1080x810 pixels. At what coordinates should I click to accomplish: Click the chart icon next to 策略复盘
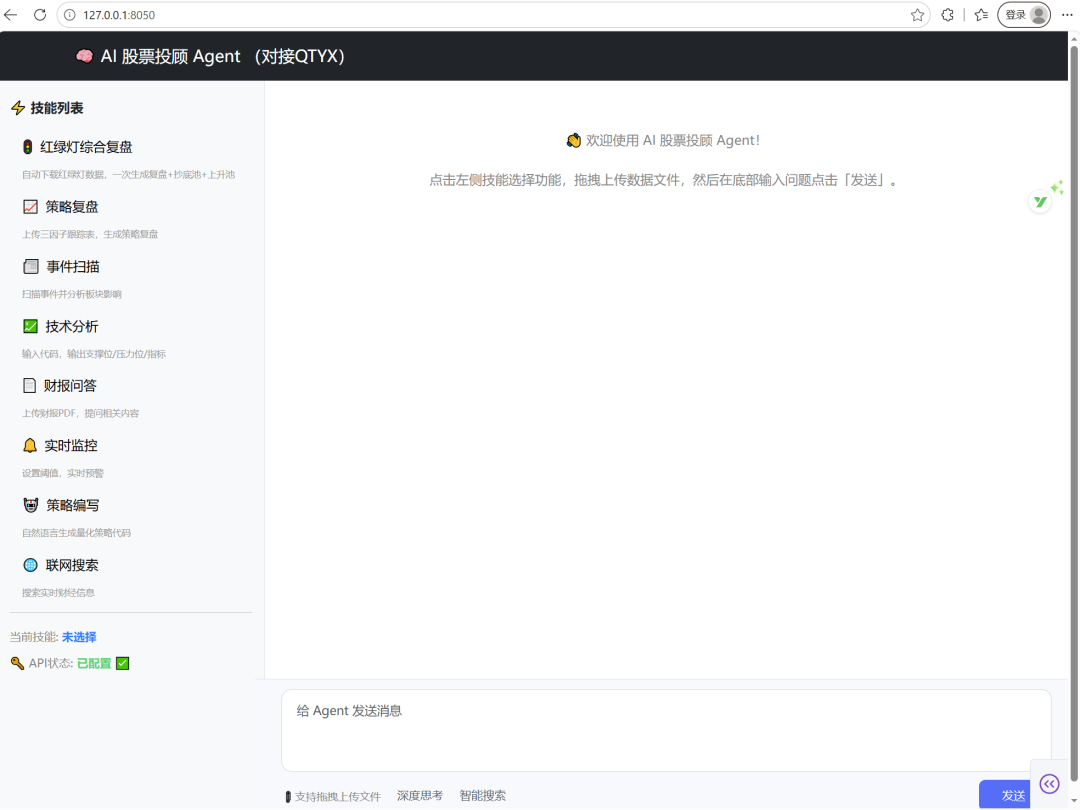(x=30, y=207)
